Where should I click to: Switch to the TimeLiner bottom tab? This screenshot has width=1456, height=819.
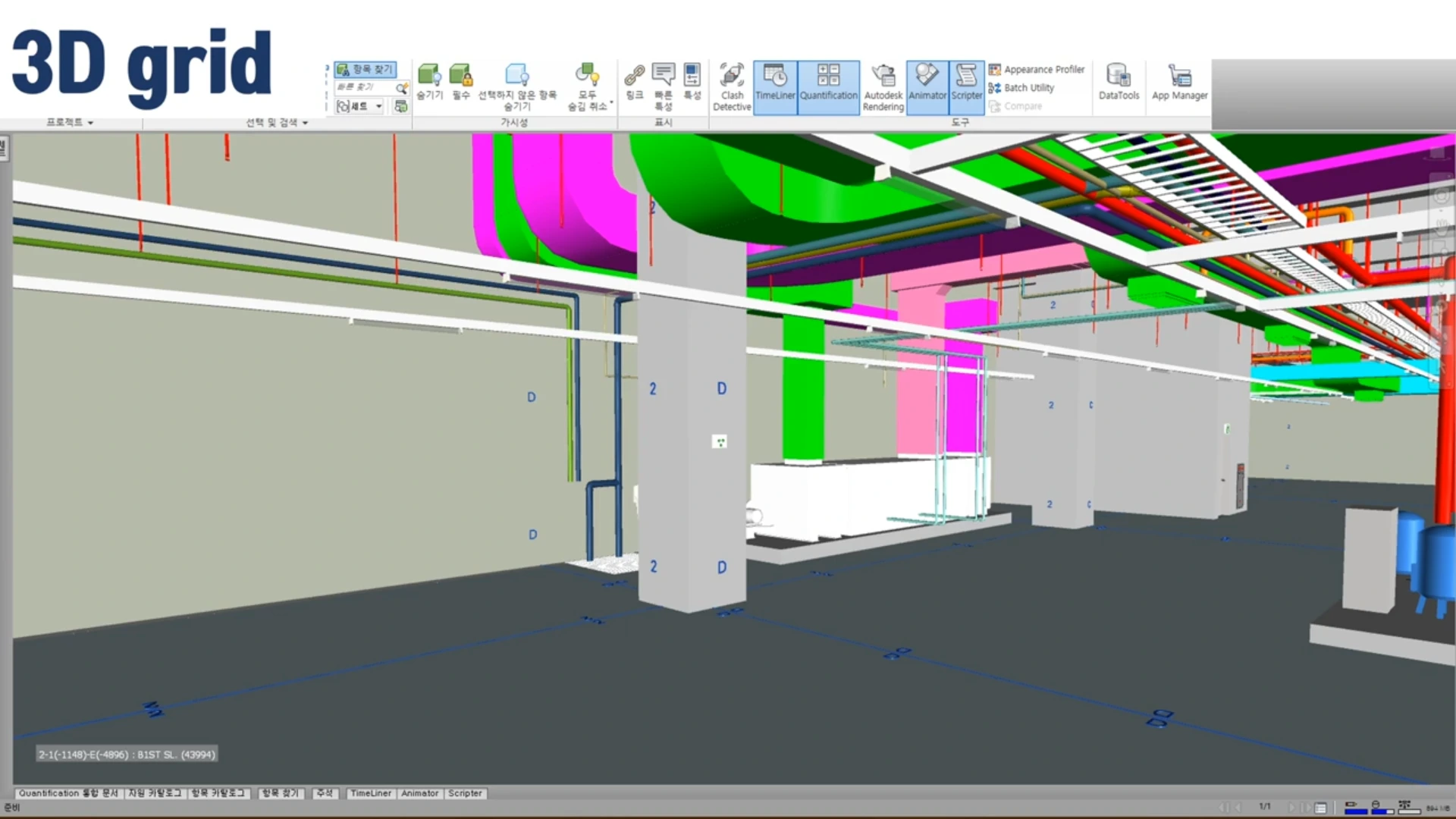point(371,793)
